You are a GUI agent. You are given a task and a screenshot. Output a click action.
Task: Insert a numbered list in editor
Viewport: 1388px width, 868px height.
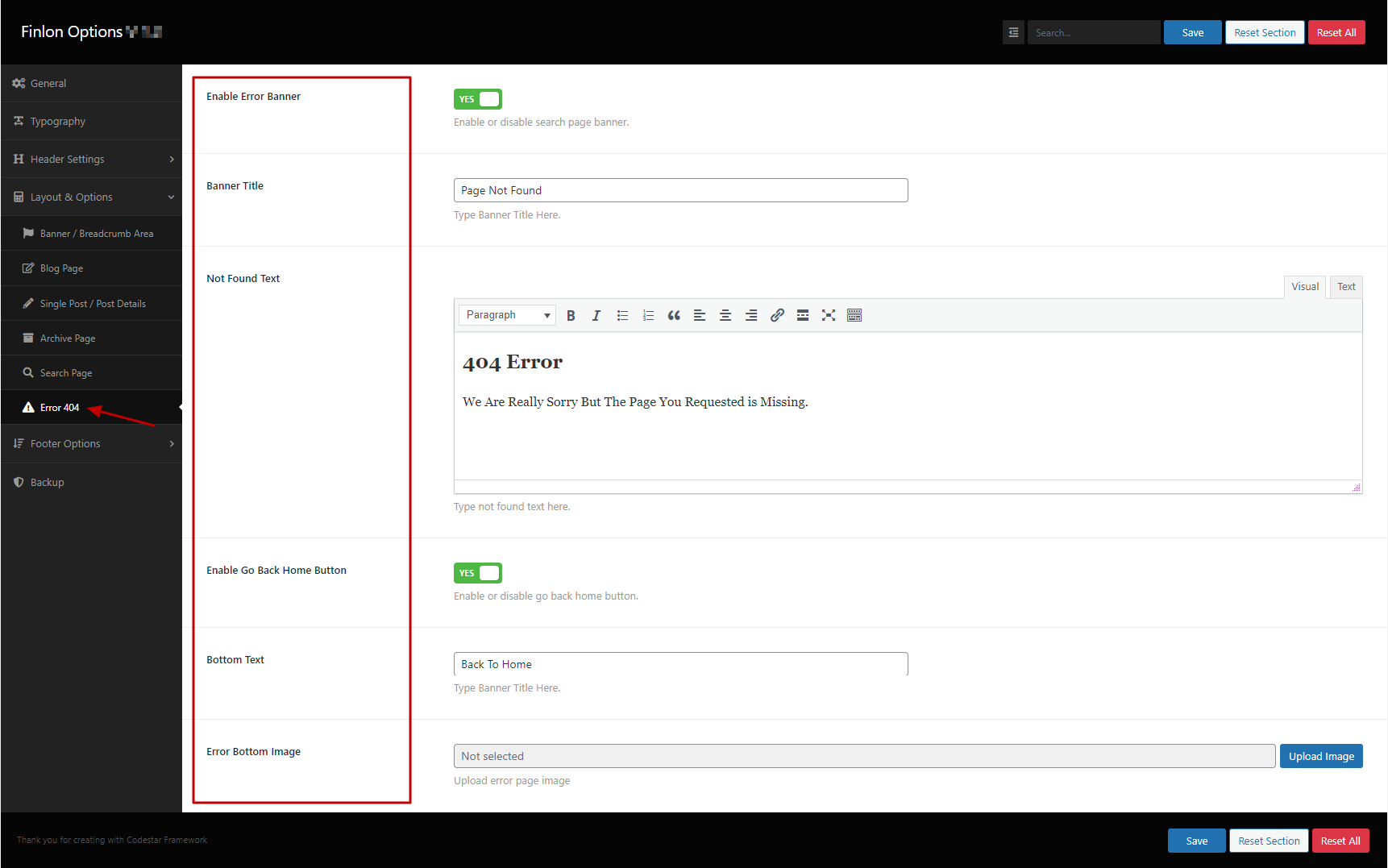click(648, 316)
